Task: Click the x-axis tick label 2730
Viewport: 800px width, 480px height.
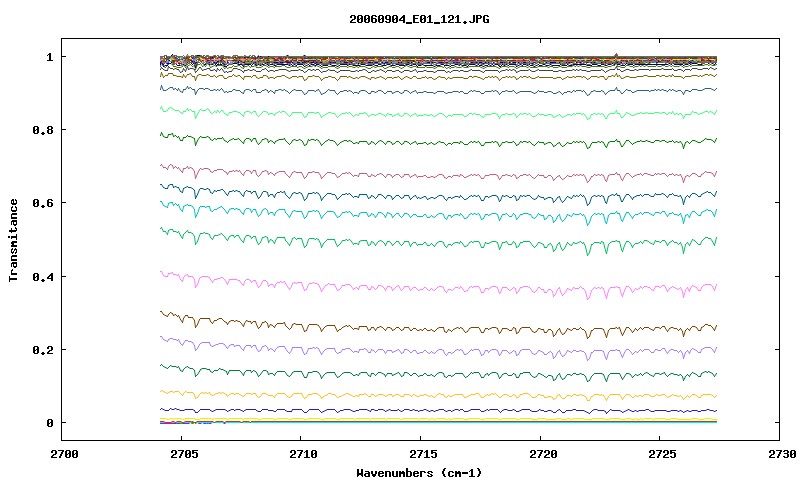Action: (x=782, y=454)
